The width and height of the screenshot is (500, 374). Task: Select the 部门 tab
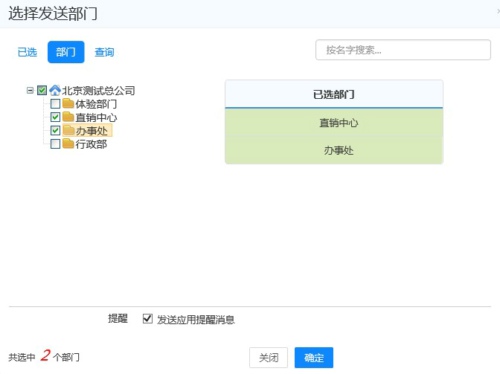(x=66, y=52)
